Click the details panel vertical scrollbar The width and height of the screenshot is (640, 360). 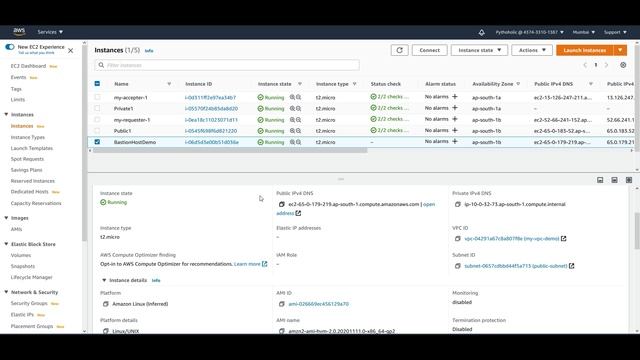point(637,231)
